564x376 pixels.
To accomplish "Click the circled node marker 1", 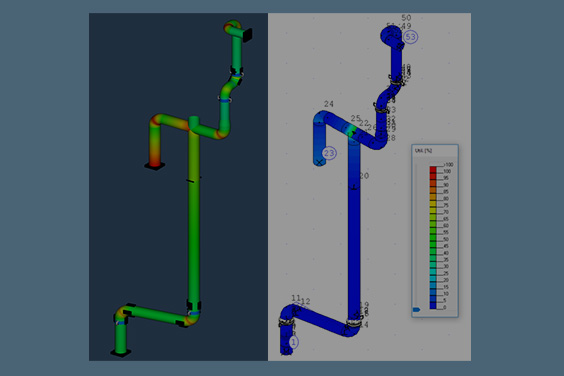I will [x=293, y=342].
